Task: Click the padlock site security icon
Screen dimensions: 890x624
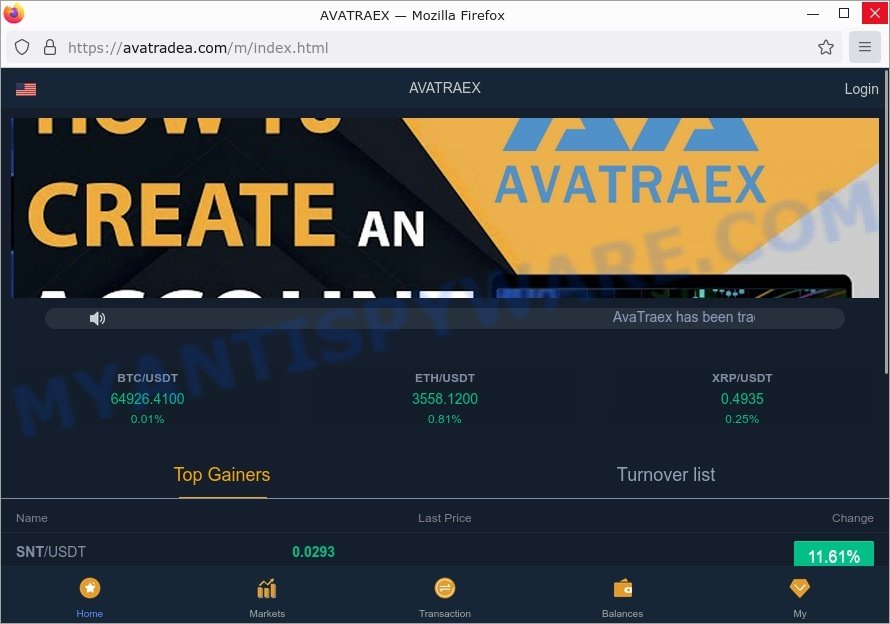Action: (x=50, y=47)
